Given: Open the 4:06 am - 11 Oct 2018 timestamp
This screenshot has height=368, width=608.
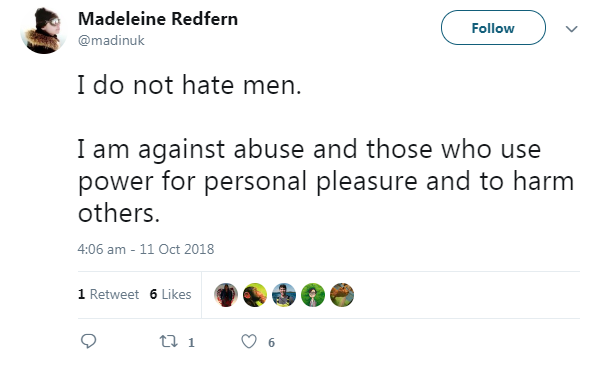Looking at the screenshot, I should (x=146, y=249).
